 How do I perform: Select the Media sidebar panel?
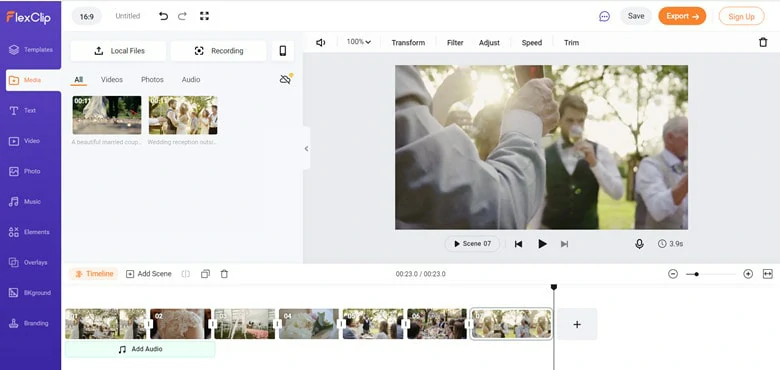click(x=33, y=80)
